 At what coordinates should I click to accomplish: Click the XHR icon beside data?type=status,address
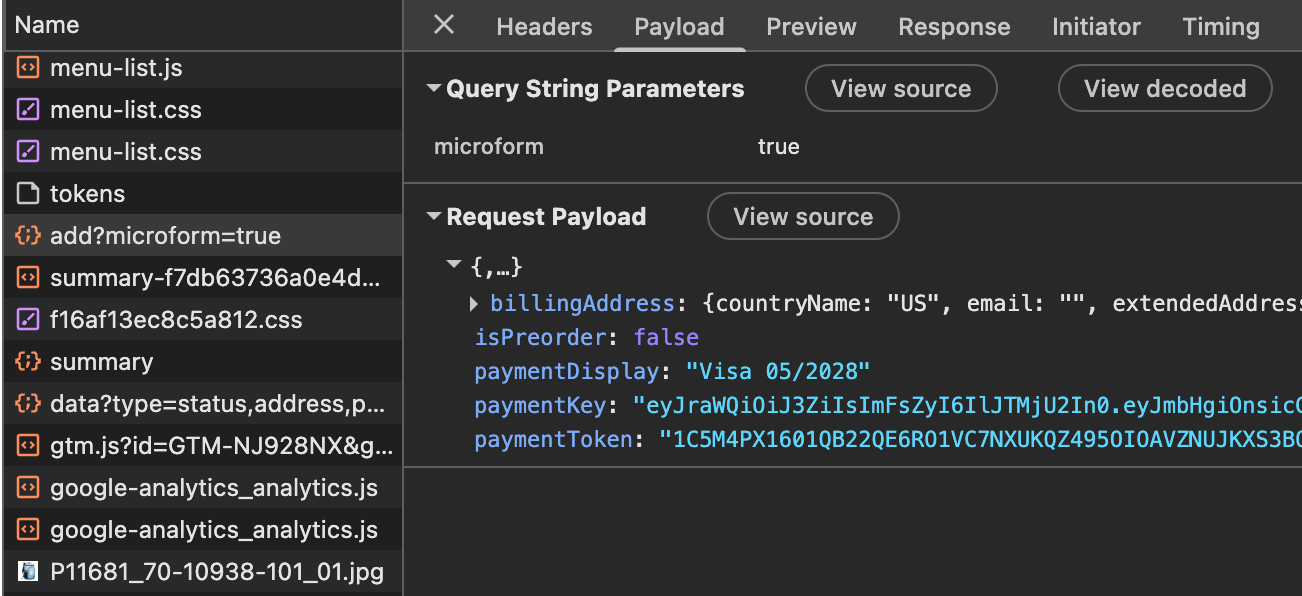[29, 404]
